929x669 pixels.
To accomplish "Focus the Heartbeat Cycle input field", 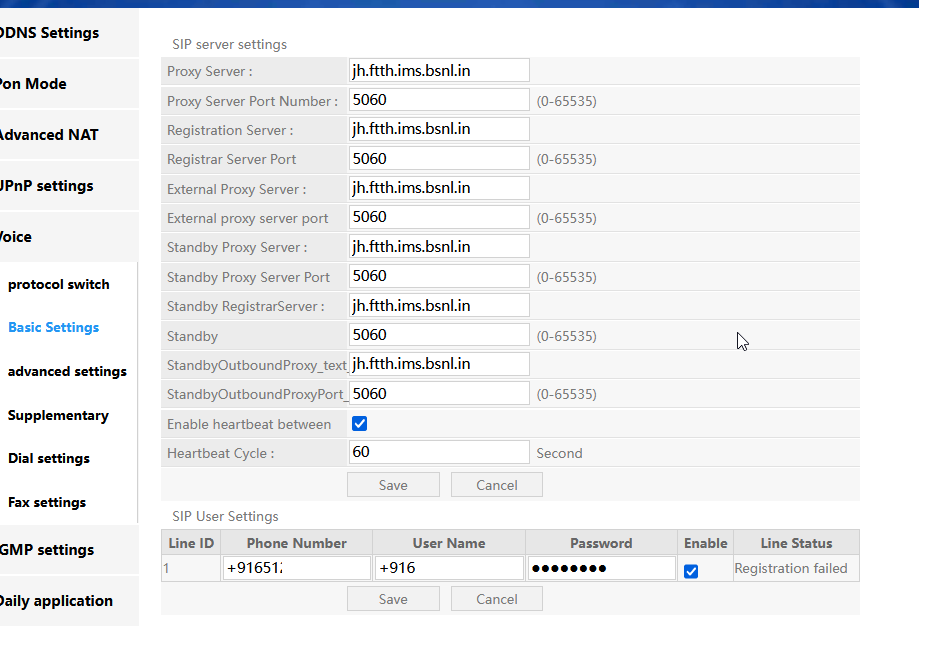I will (439, 452).
